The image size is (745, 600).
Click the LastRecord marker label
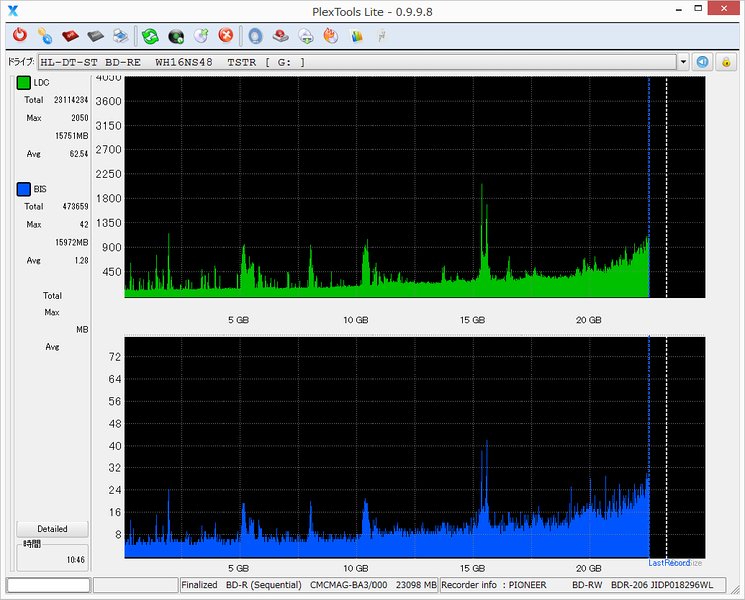pos(669,563)
